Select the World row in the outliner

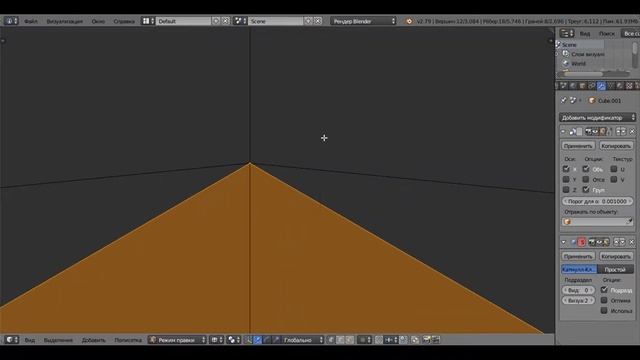578,63
